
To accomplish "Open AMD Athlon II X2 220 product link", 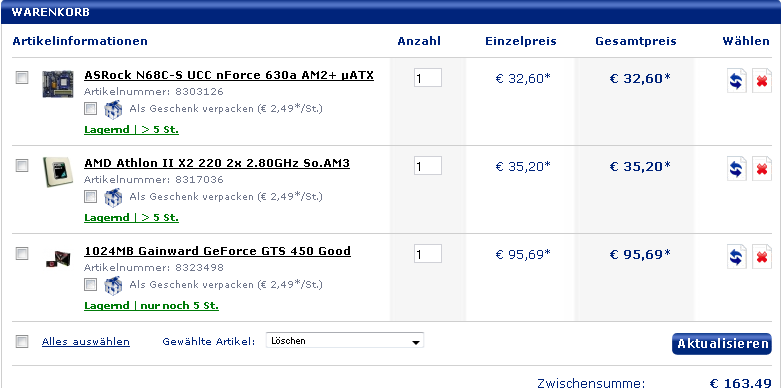I will coord(217,163).
